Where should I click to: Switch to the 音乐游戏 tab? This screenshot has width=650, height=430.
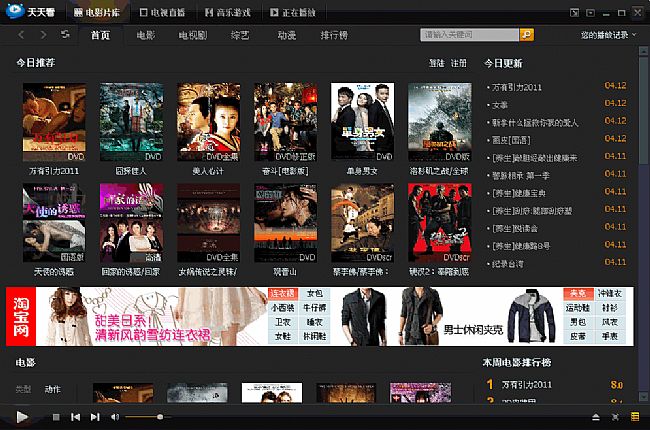tap(228, 12)
